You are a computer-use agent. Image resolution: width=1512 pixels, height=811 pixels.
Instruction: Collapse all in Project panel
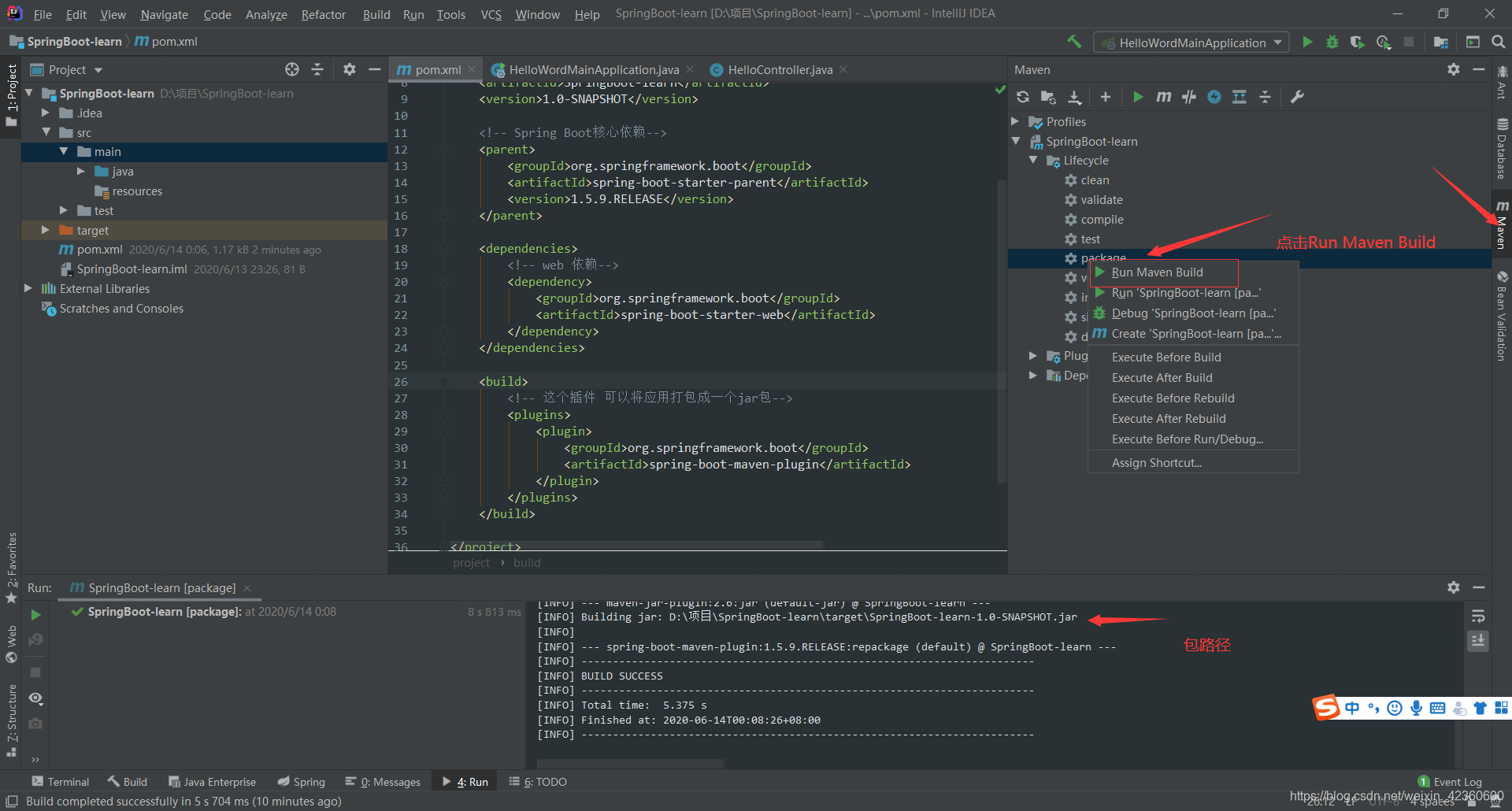[317, 69]
